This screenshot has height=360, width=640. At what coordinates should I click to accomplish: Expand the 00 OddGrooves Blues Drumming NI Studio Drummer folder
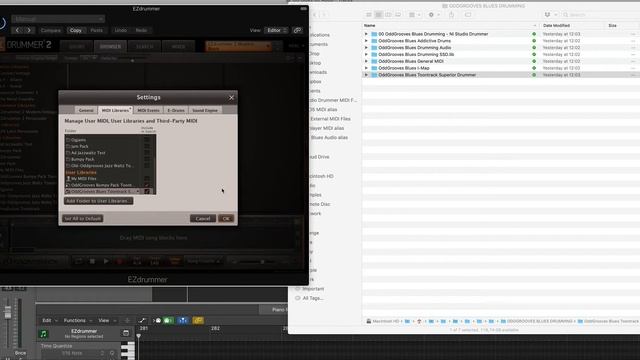tap(366, 34)
